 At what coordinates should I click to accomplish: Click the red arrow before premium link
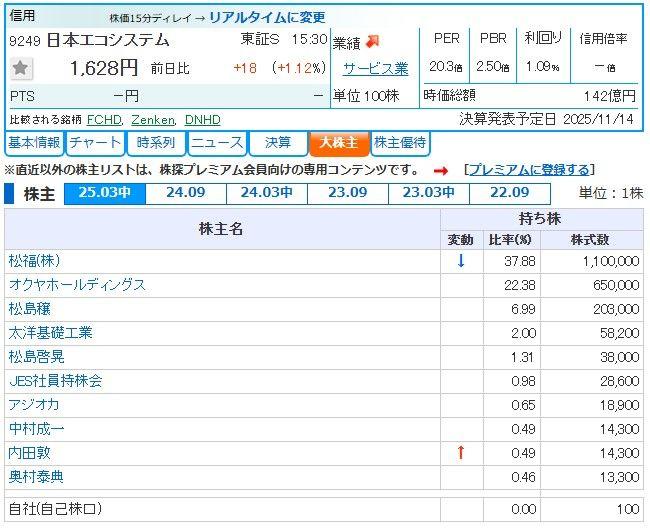pyautogui.click(x=440, y=170)
